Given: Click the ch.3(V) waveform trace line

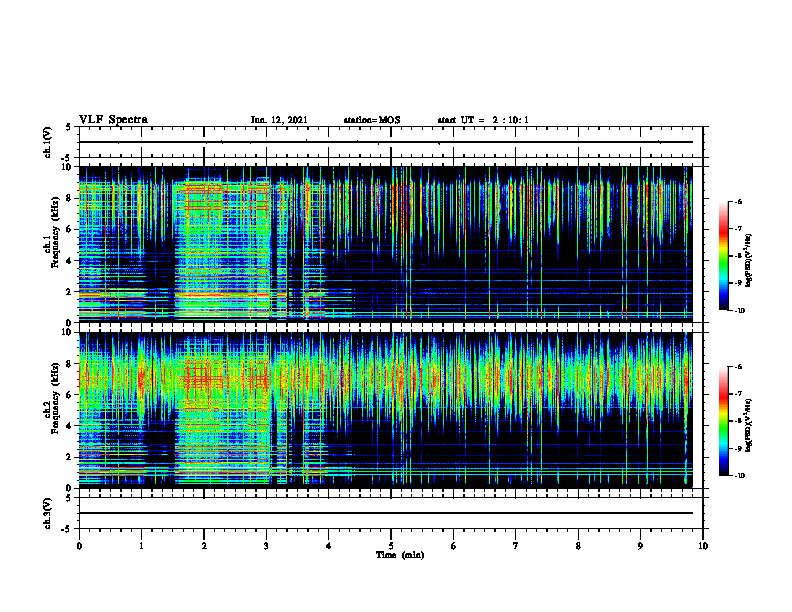Looking at the screenshot, I should [386, 513].
